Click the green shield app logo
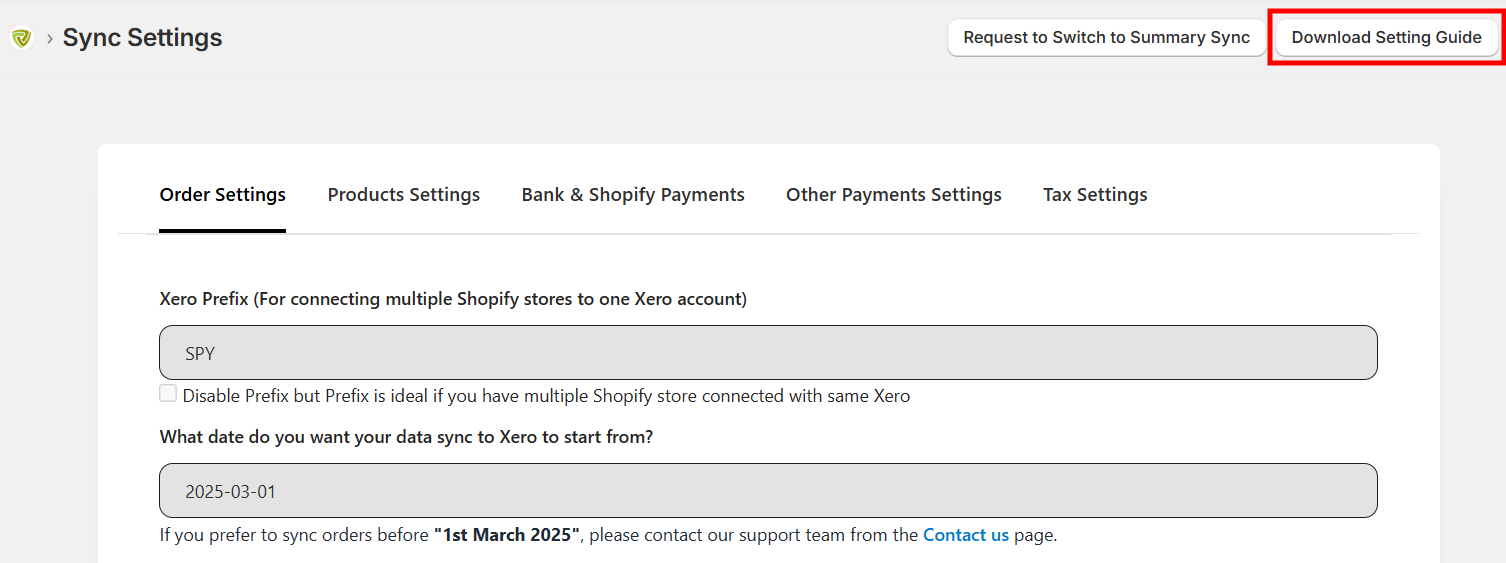Screen dimensions: 1506x563 click(21, 38)
